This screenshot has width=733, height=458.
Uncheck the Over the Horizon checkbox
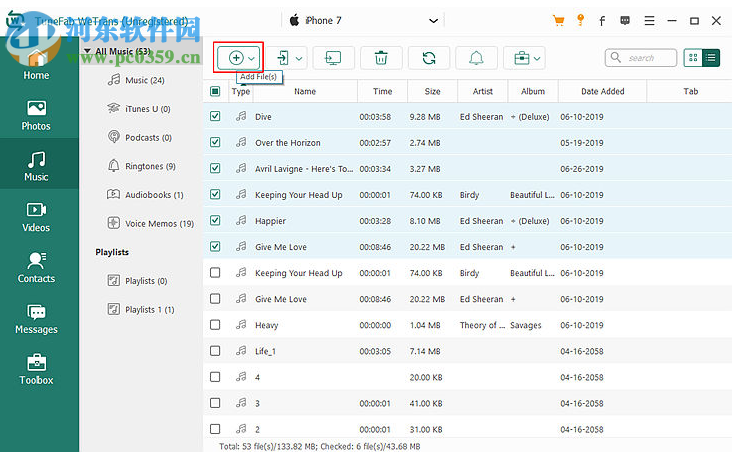(215, 142)
